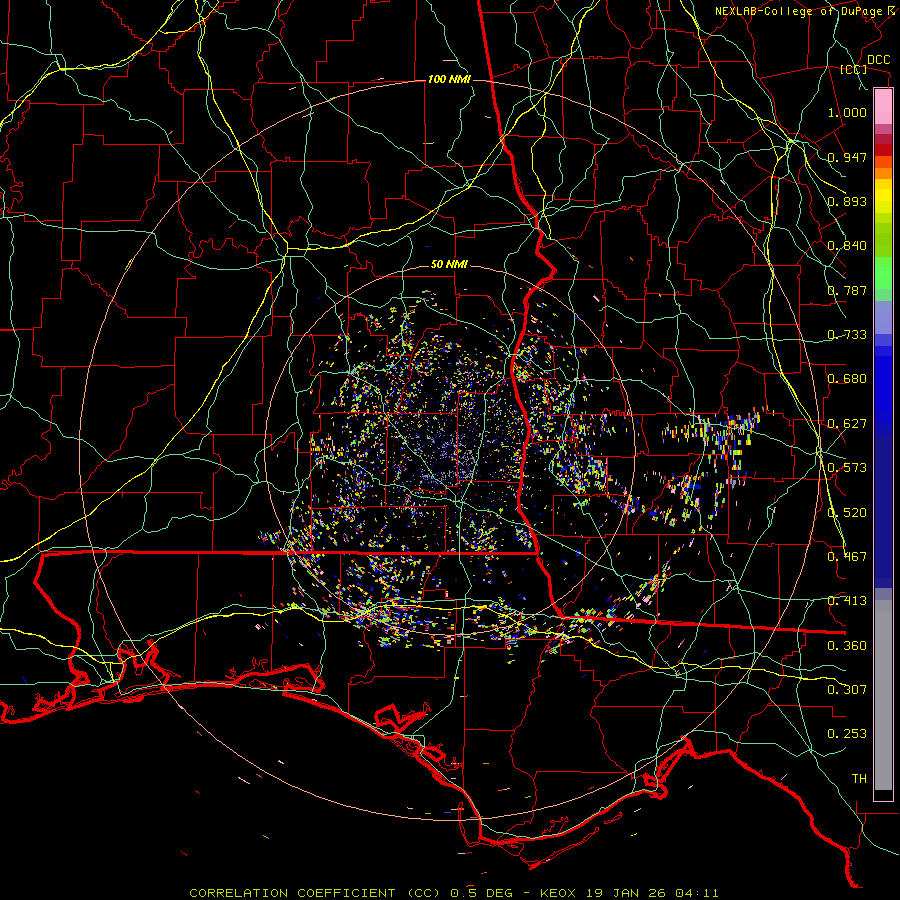Click the 0.413 scale value
900x900 pixels.
pyautogui.click(x=847, y=601)
